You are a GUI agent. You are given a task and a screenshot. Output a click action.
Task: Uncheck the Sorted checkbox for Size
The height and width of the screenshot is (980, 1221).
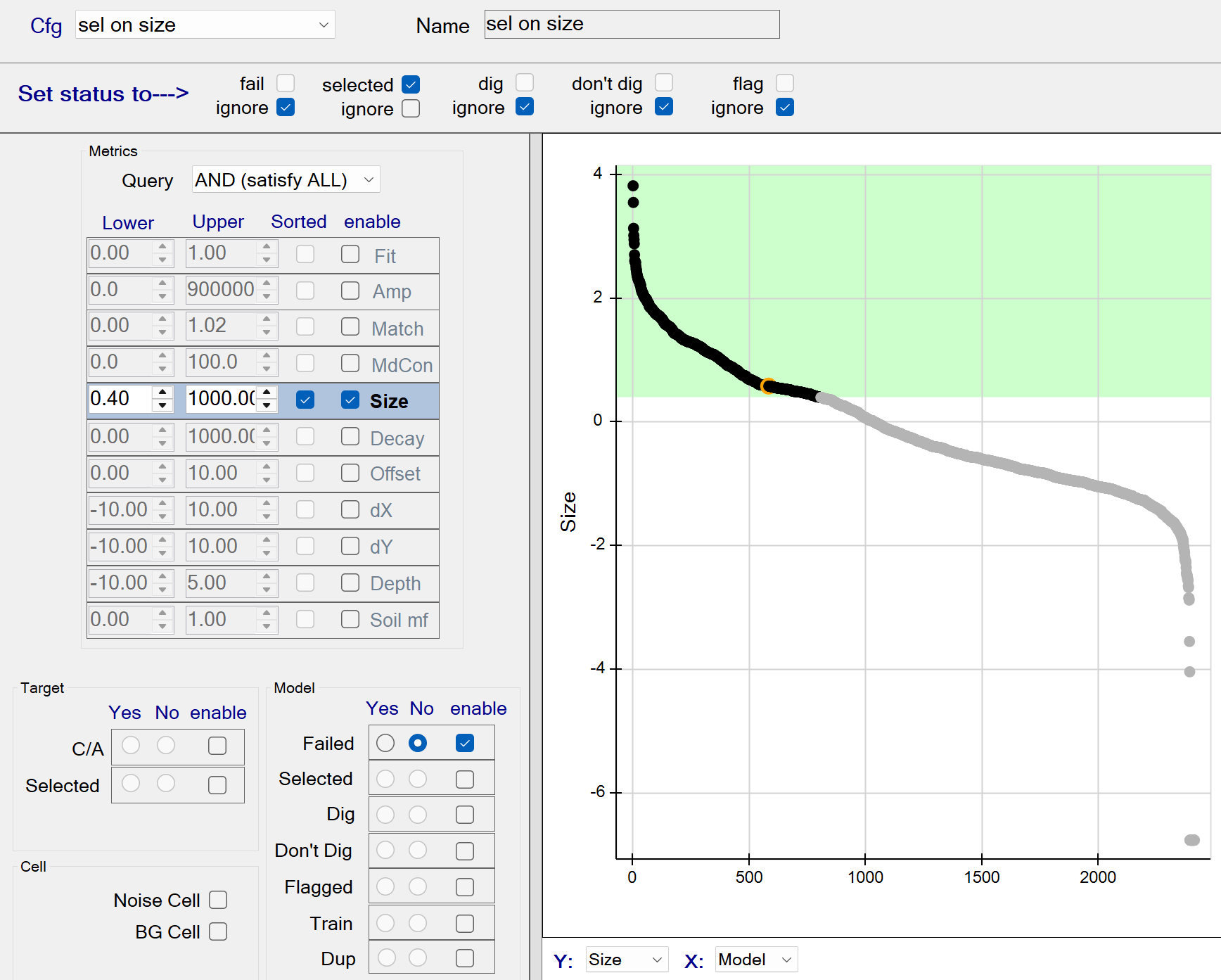(x=305, y=400)
